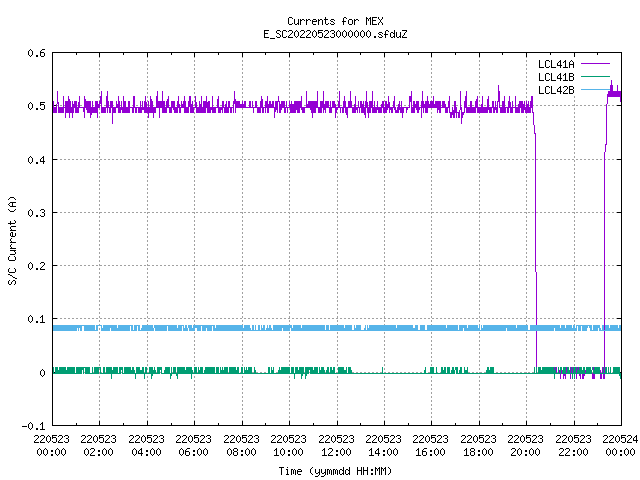Click the 220523 14:00 x-axis tick label
Viewport: 640px width, 480px height.
[x=384, y=446]
